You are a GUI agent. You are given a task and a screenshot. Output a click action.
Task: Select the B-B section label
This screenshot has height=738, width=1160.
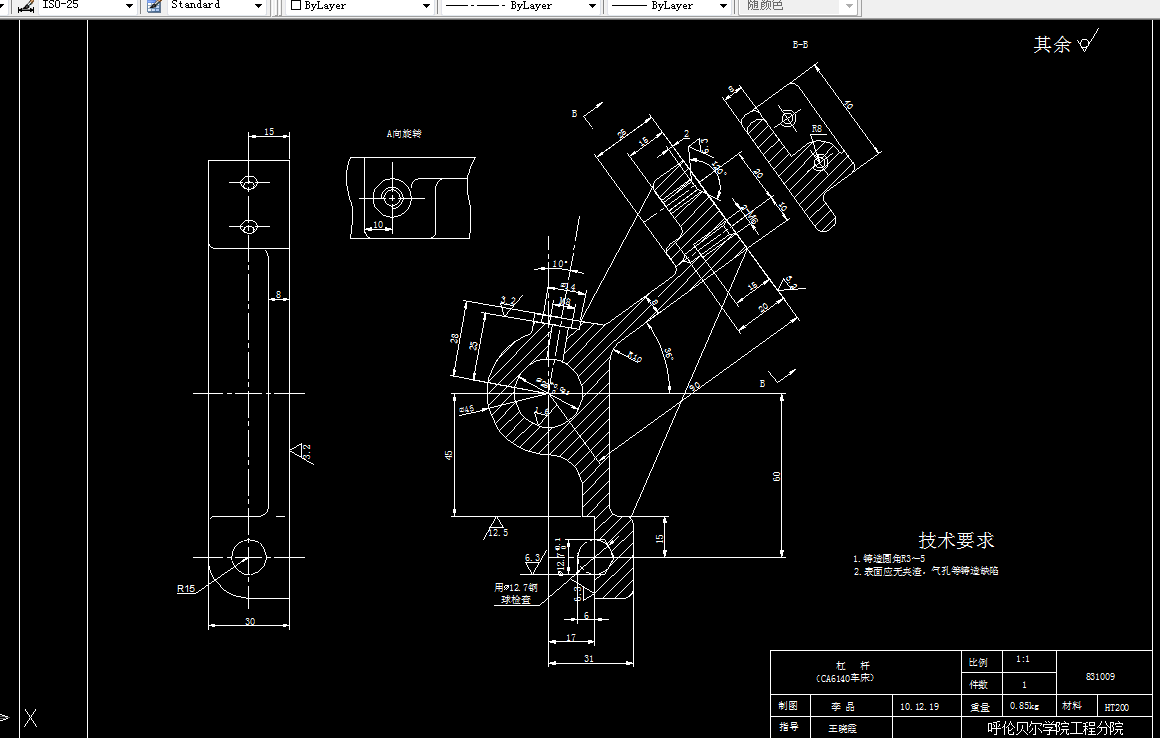click(800, 44)
